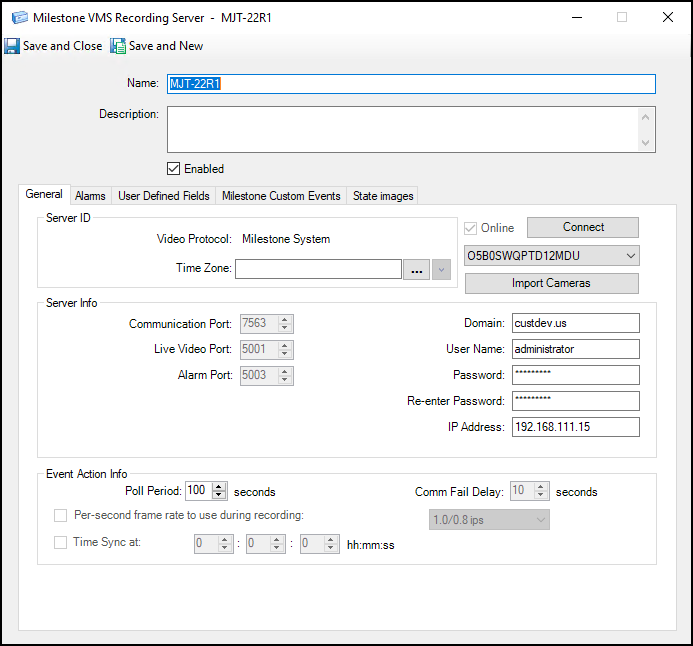Increase the Poll Period value
This screenshot has height=646, width=693.
coord(219,487)
